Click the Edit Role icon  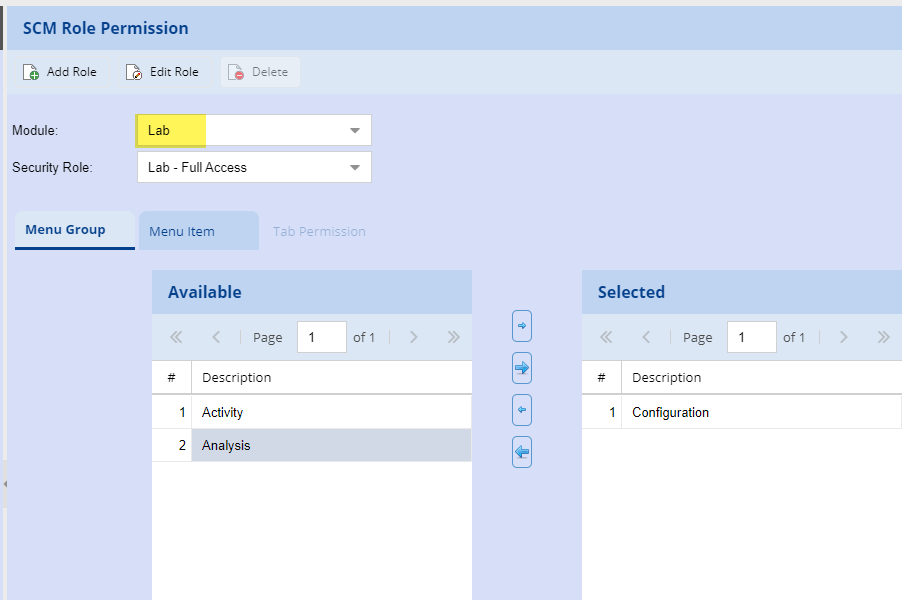[x=134, y=72]
